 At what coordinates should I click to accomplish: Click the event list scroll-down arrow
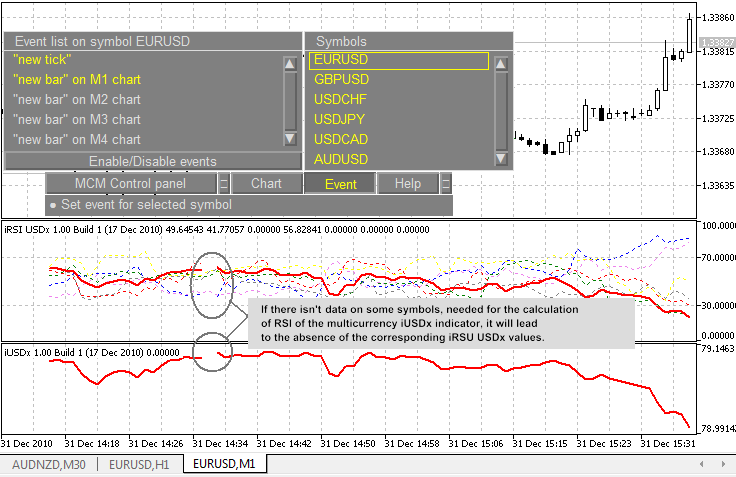click(290, 138)
